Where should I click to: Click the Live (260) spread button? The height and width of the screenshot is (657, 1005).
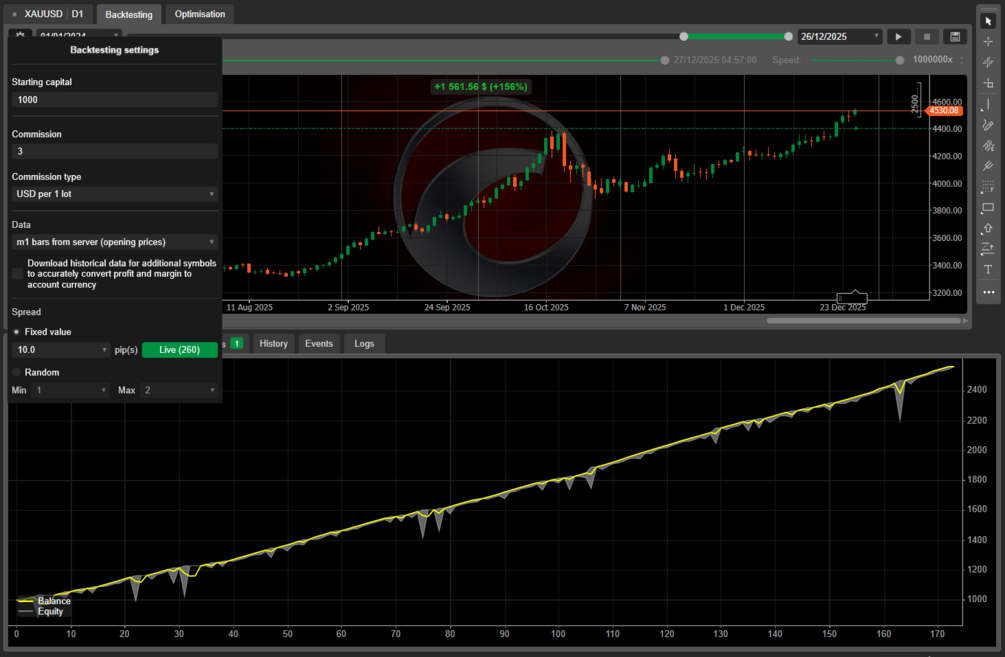(179, 349)
